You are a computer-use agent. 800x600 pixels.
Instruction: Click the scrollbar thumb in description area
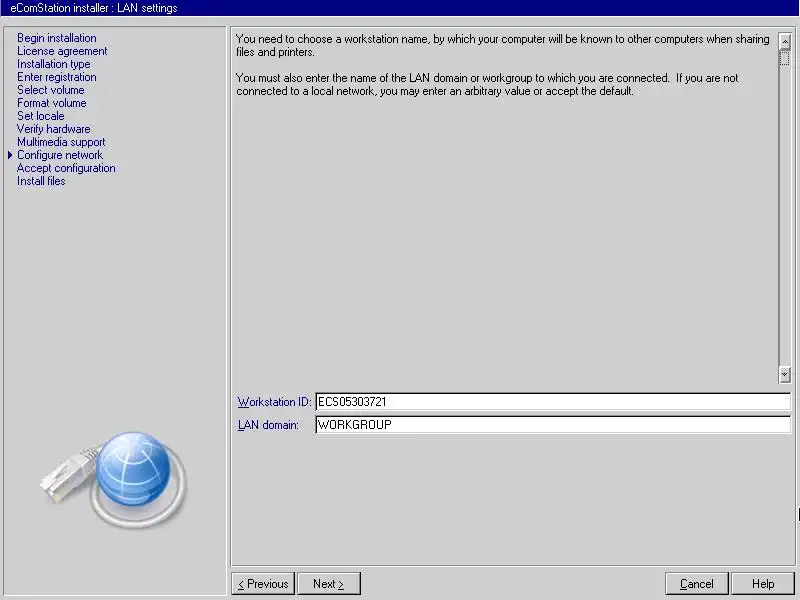pos(785,58)
